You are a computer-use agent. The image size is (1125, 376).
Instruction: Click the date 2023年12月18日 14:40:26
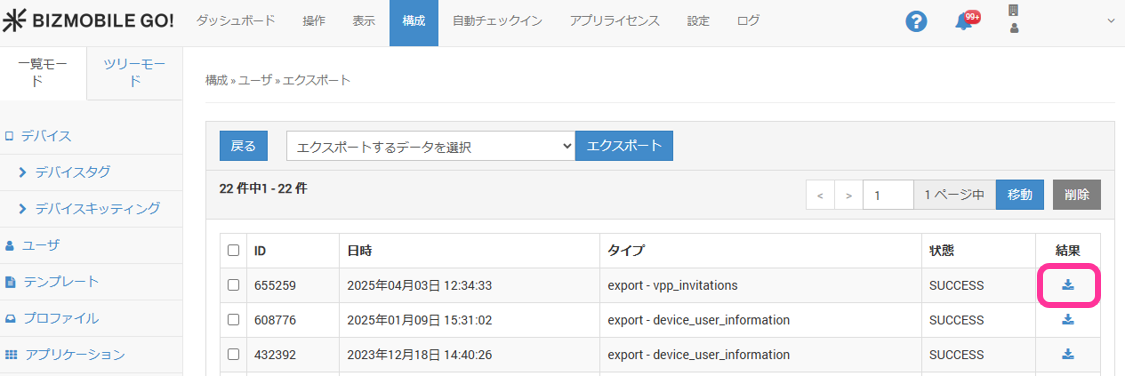click(419, 354)
